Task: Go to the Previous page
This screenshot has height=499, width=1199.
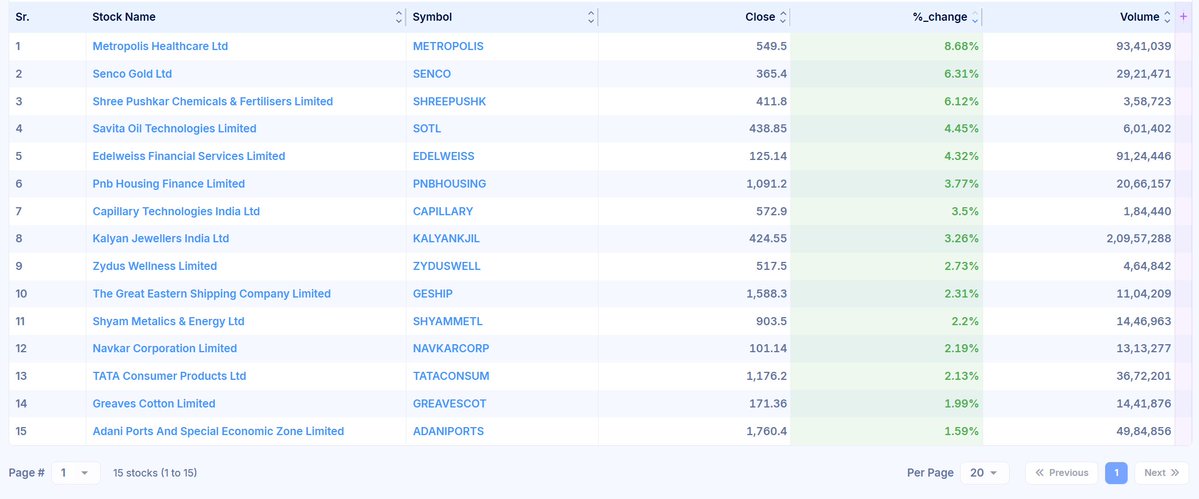Action: (x=1061, y=473)
